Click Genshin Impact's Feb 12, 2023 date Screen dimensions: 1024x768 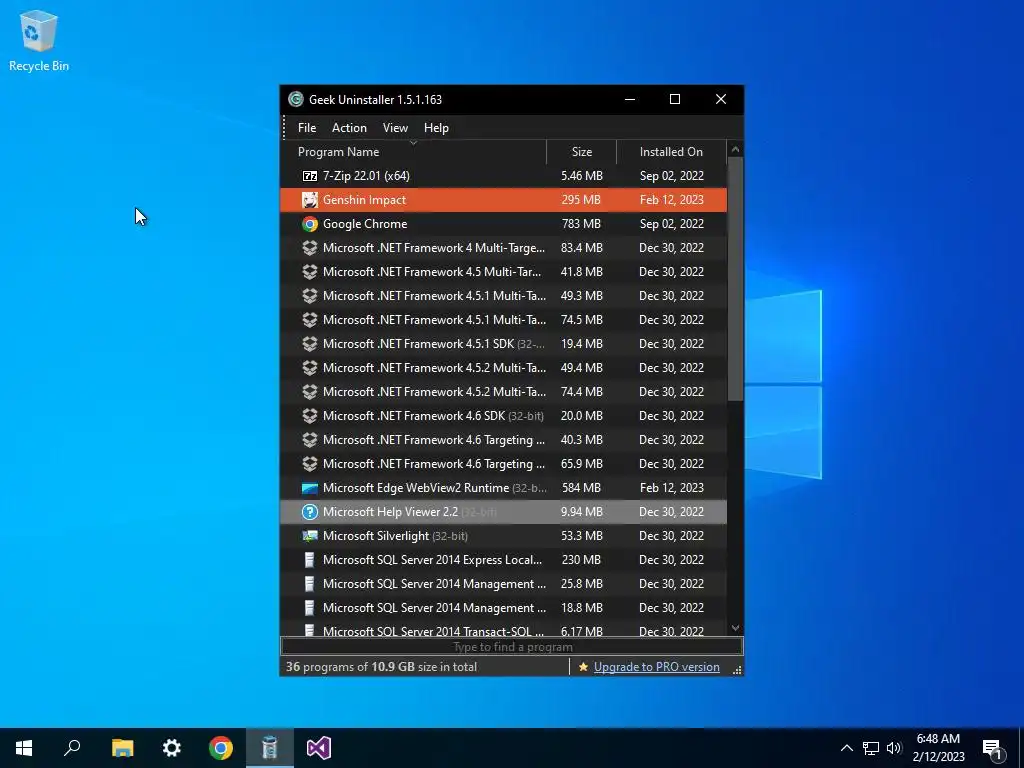click(x=671, y=200)
